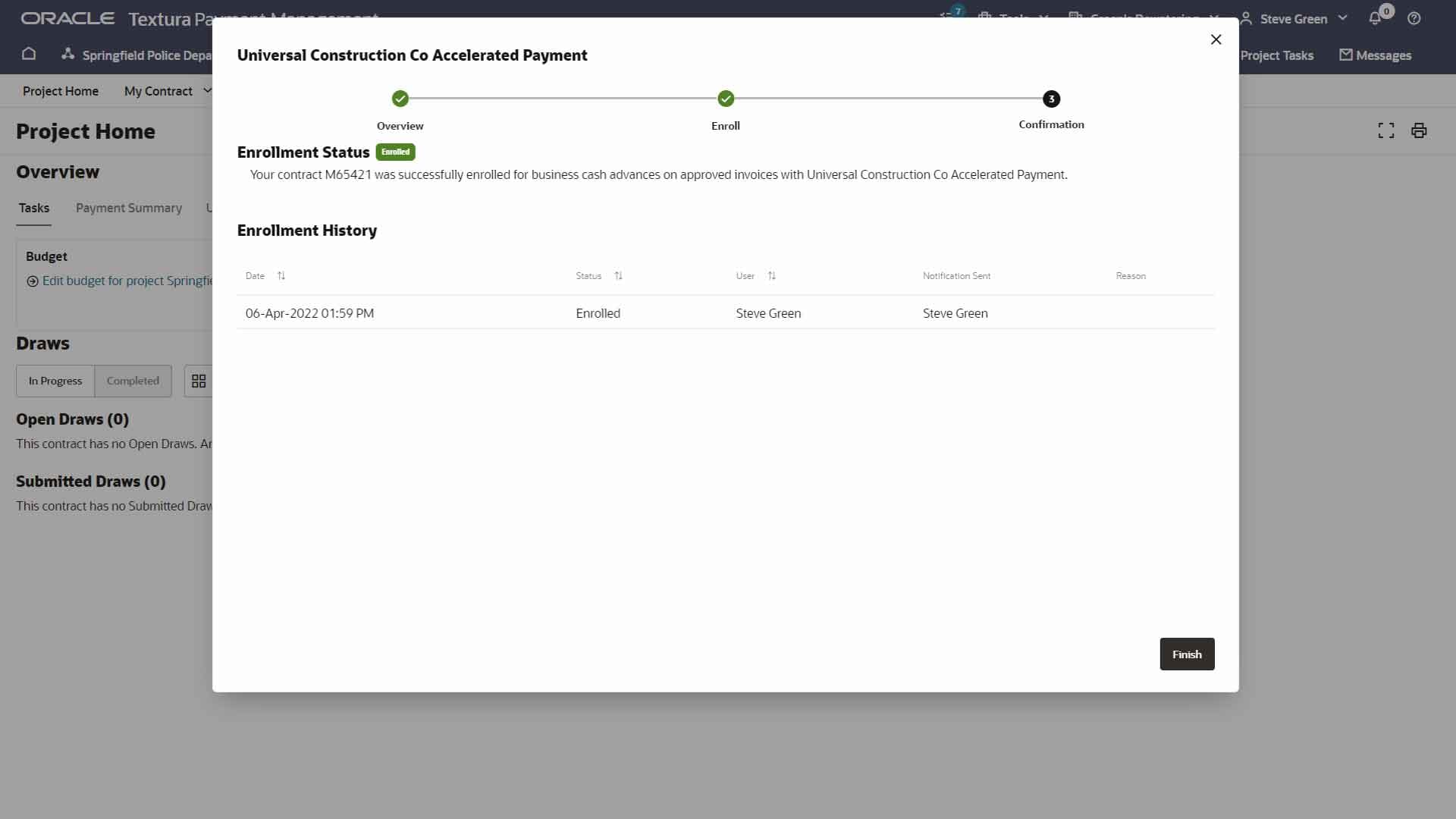Sort Enrollment History by User column

(771, 276)
